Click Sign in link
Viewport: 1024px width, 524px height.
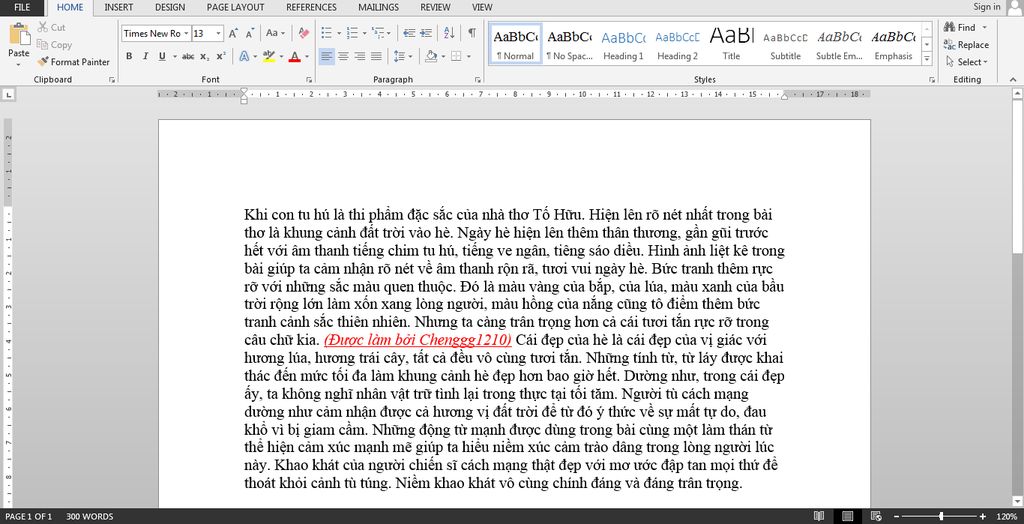[986, 7]
